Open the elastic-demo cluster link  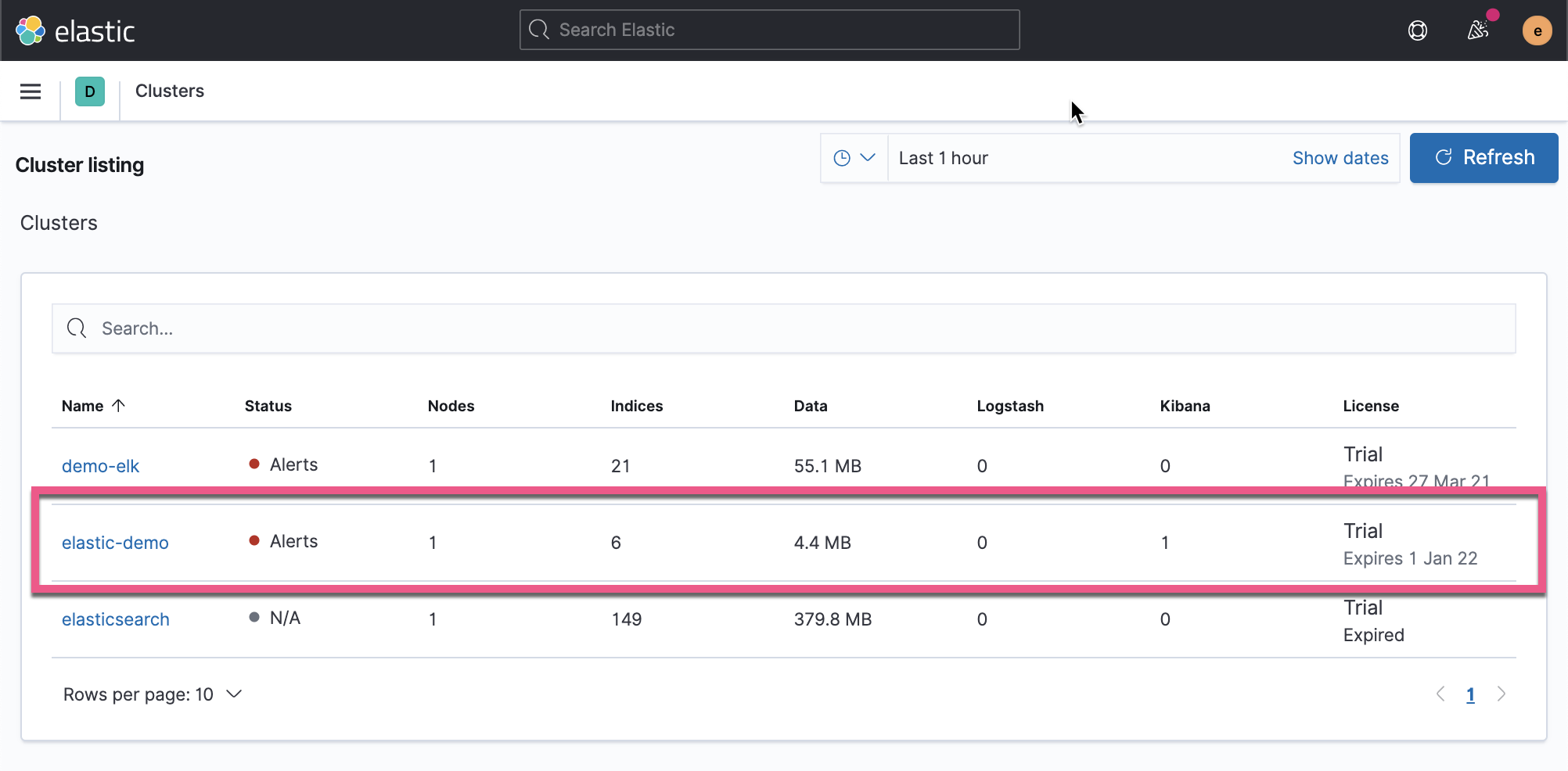(x=115, y=542)
